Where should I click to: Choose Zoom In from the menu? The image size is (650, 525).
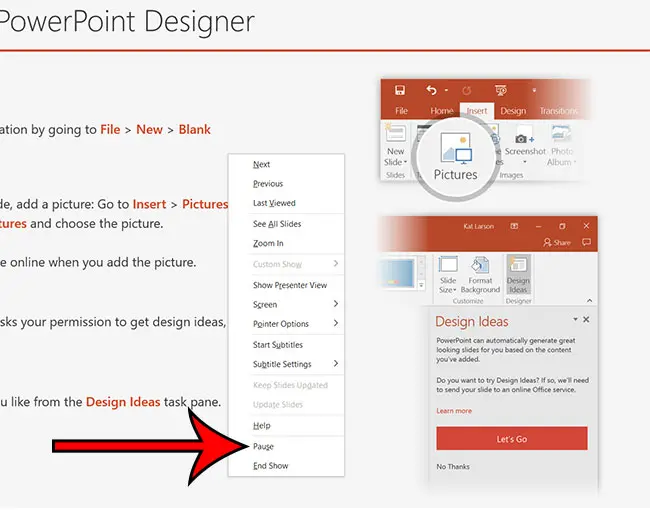point(268,243)
